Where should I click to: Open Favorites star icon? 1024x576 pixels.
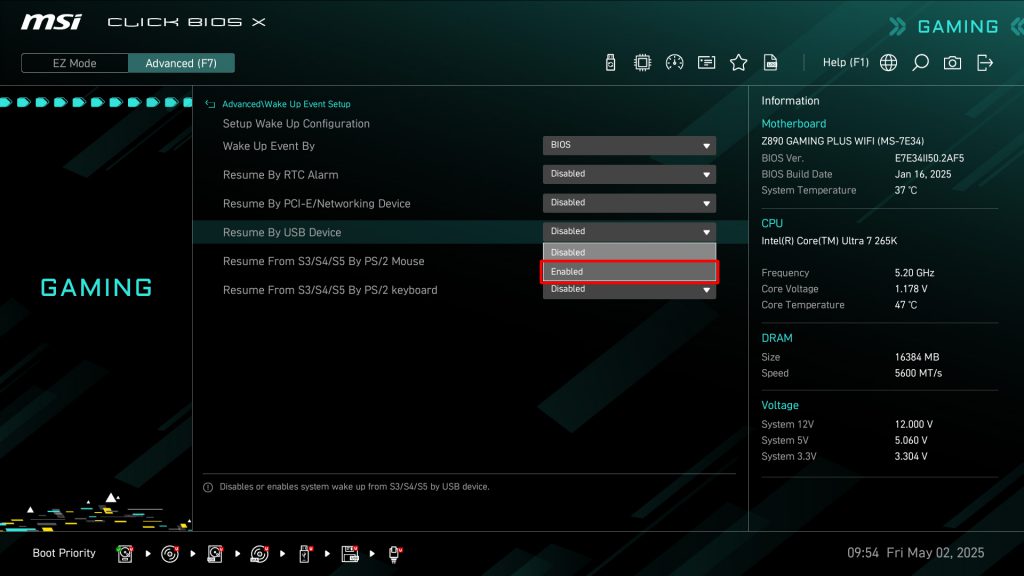[x=738, y=63]
